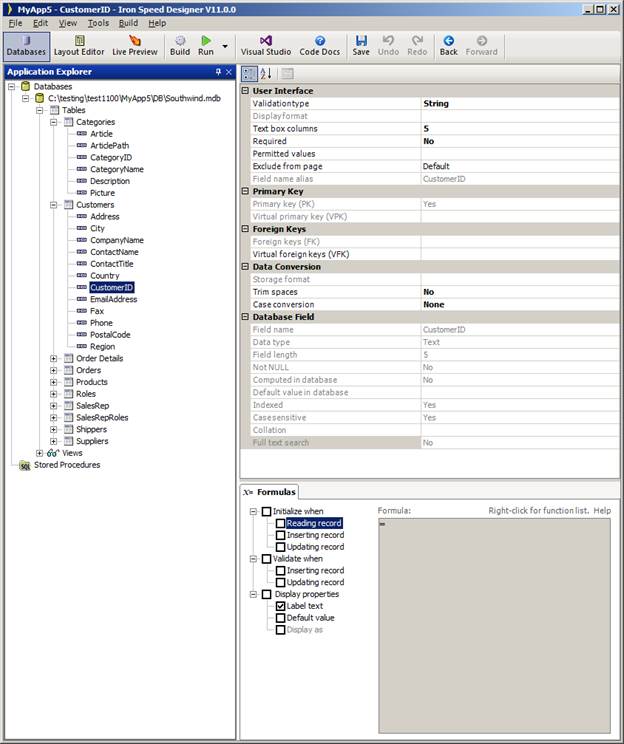Click the property pages icon
Image resolution: width=624 pixels, height=744 pixels.
coord(287,73)
